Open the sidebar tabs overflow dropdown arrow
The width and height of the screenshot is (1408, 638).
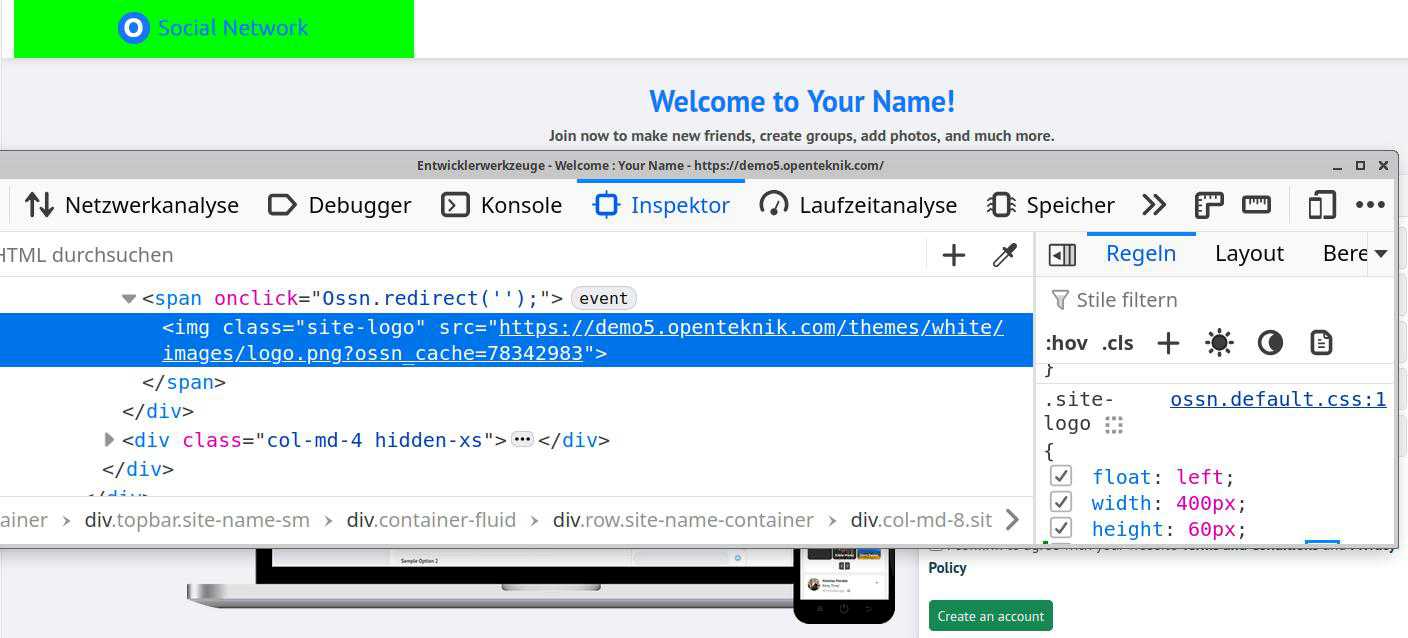click(1381, 254)
